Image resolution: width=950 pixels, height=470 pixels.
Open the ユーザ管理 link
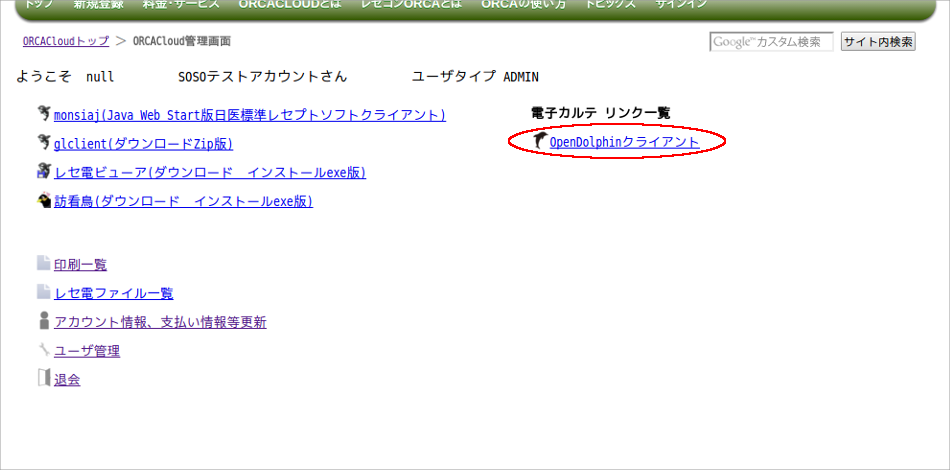(87, 351)
